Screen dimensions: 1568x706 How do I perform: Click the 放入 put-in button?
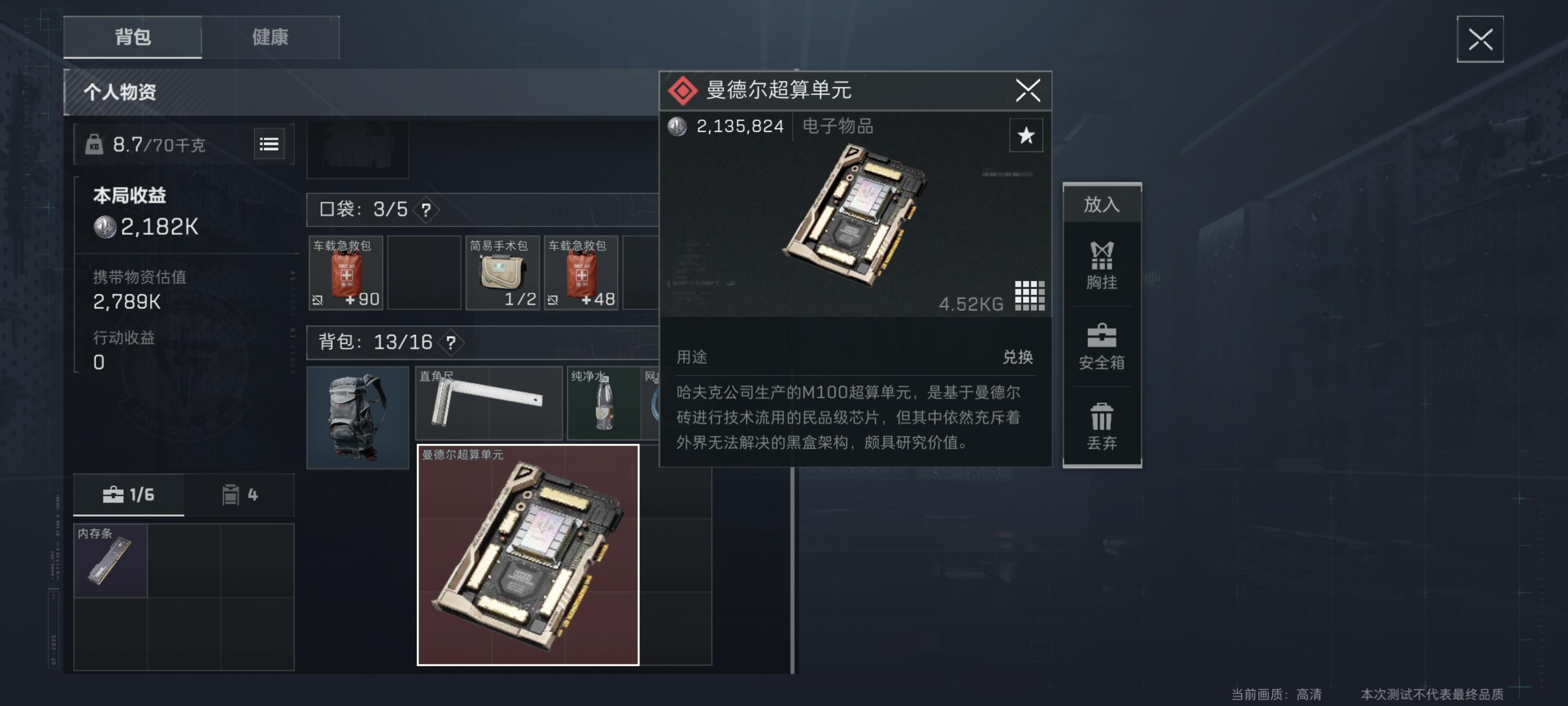[x=1102, y=204]
